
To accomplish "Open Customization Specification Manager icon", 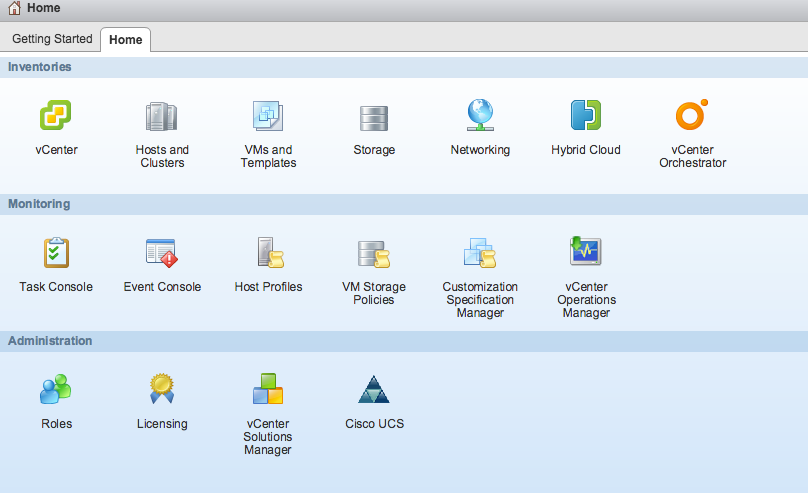I will click(480, 253).
